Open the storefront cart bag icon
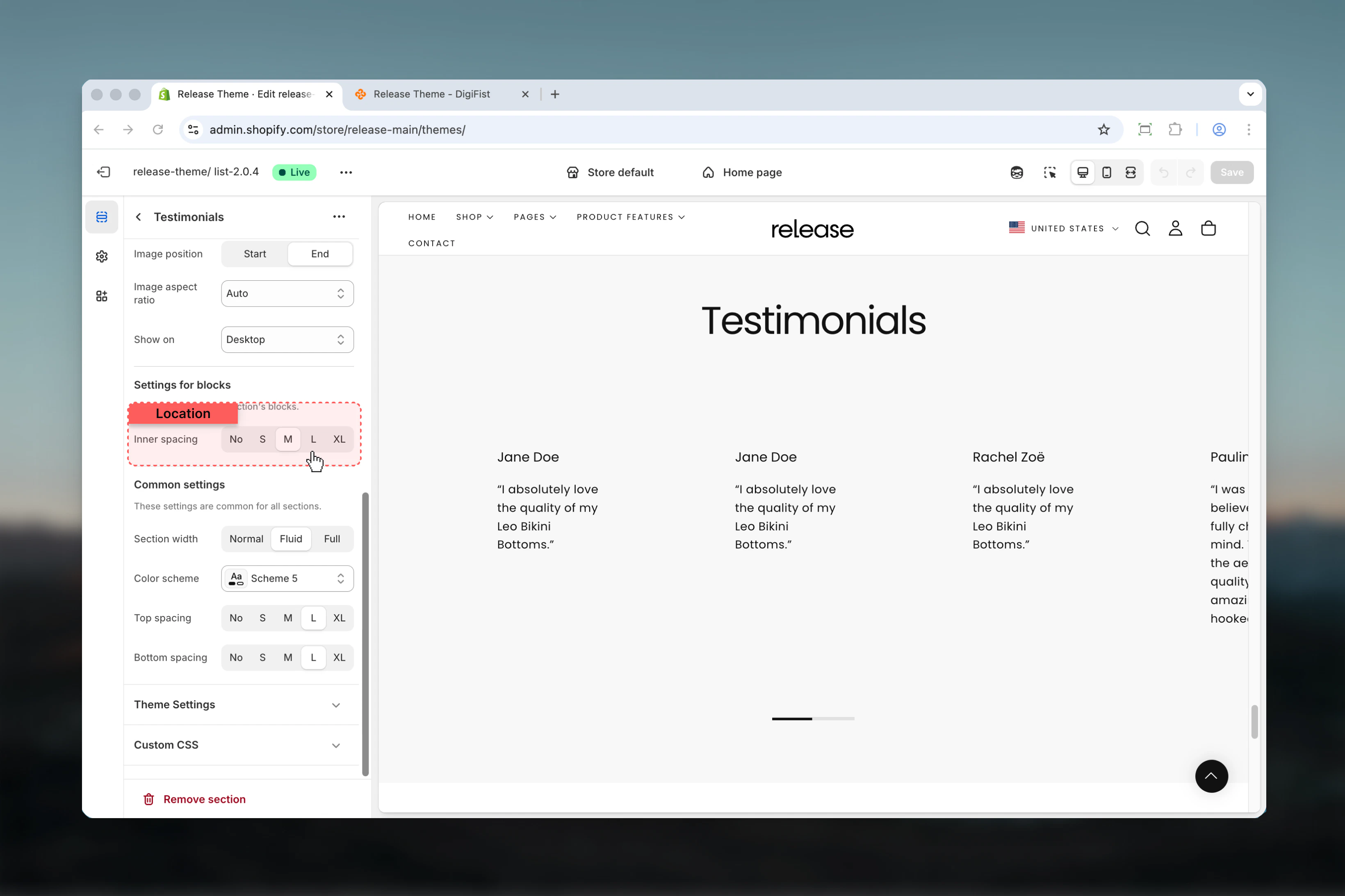 click(1208, 229)
